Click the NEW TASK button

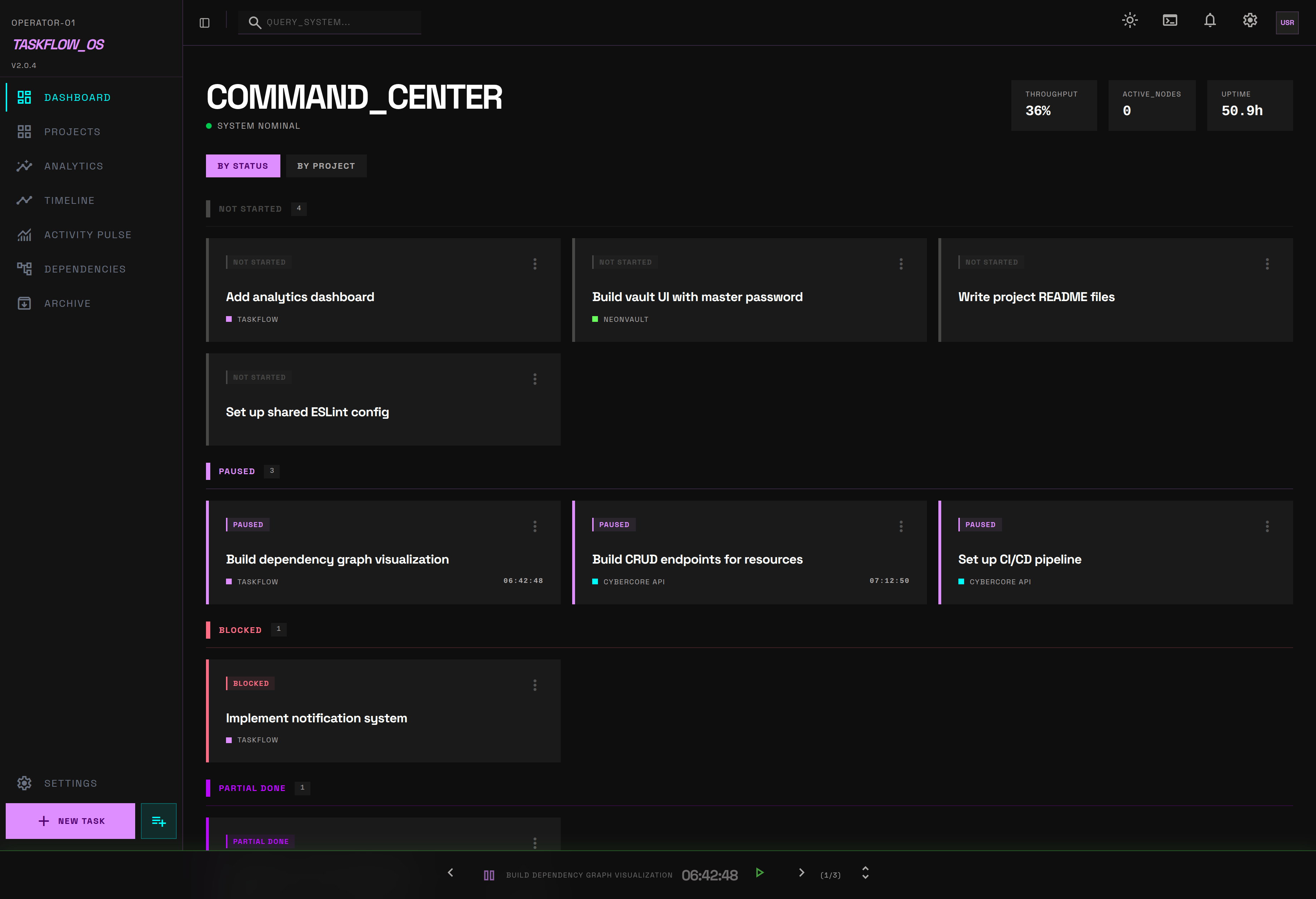click(x=70, y=820)
